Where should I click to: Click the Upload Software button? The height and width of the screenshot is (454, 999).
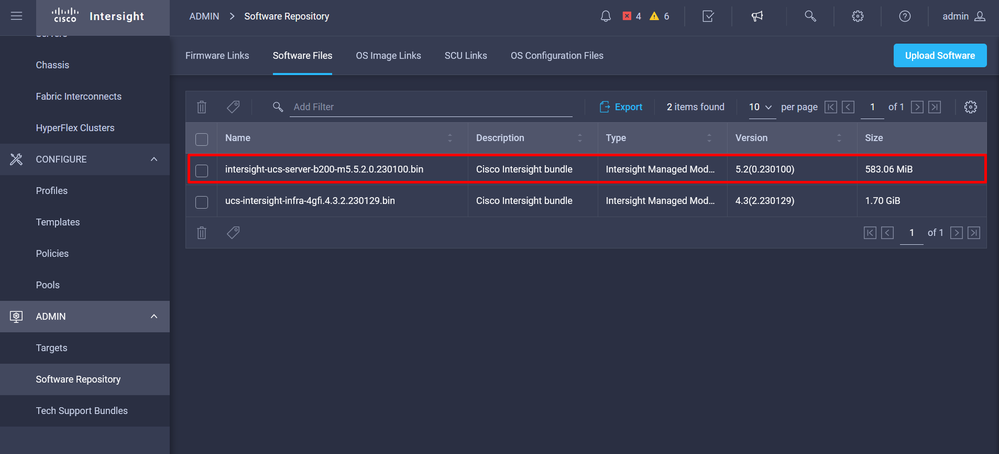[x=940, y=55]
